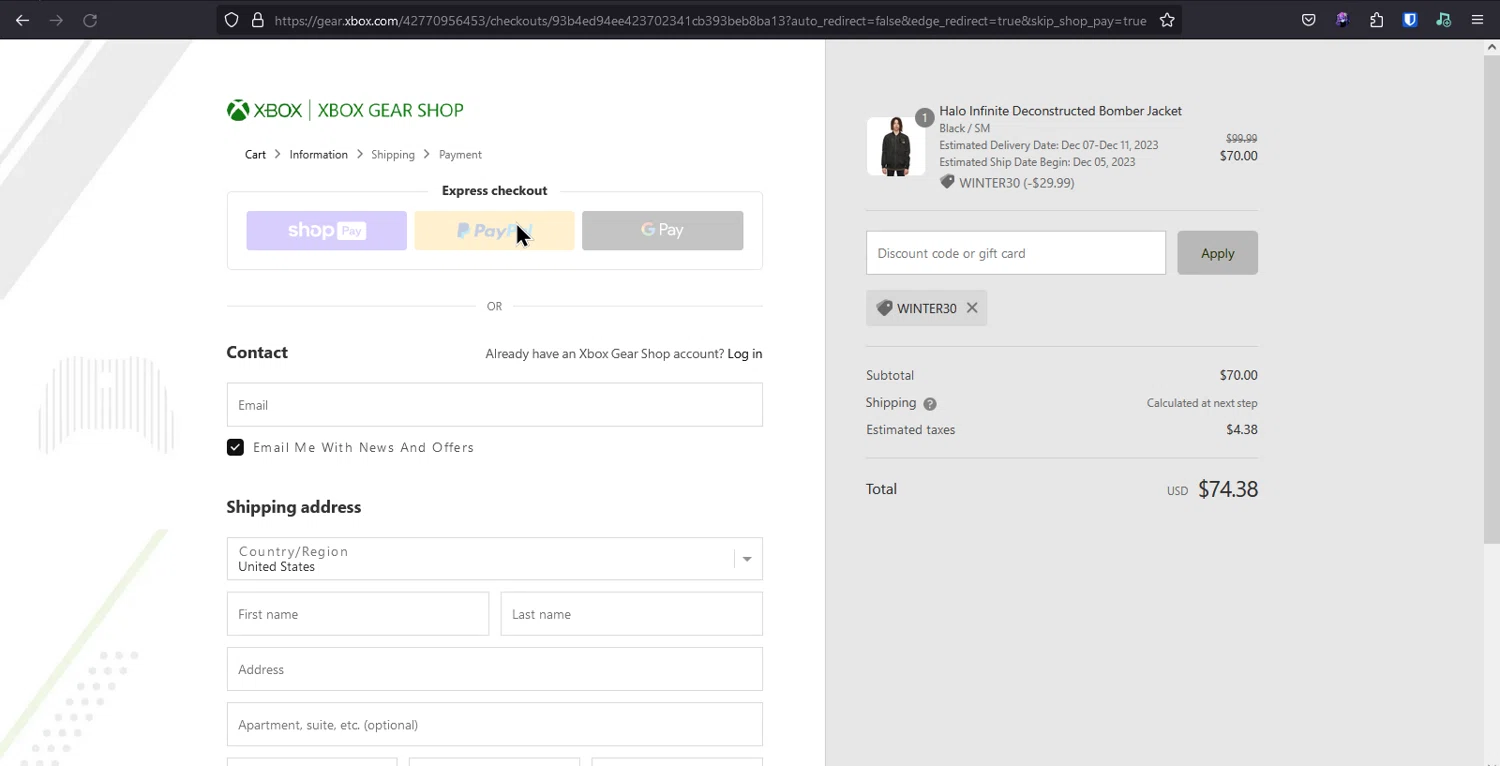Click the site security padlock icon
The image size is (1500, 766).
pyautogui.click(x=257, y=20)
